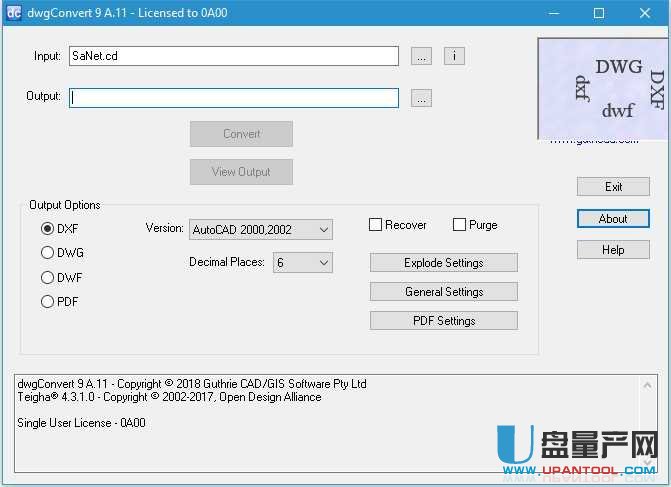
Task: Enable the Recover checkbox
Action: [376, 225]
